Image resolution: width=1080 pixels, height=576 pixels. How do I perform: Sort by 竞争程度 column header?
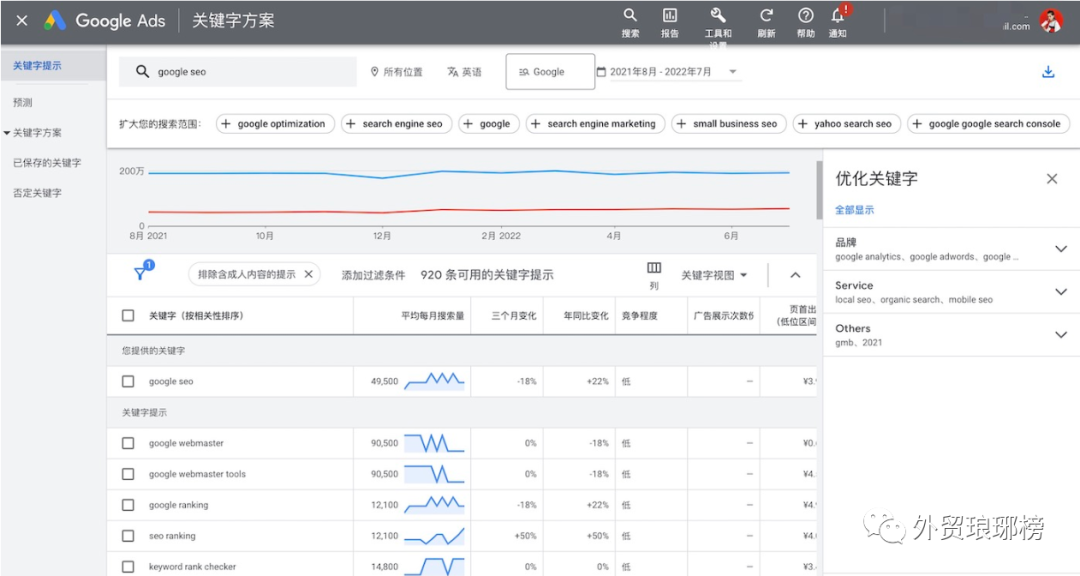tap(639, 316)
